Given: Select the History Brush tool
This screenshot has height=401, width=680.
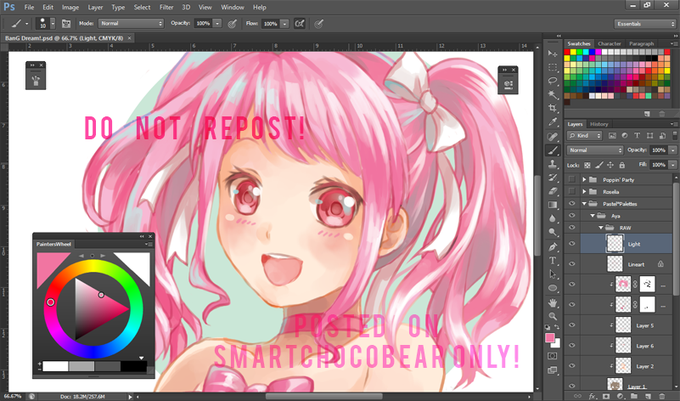Looking at the screenshot, I should 552,178.
